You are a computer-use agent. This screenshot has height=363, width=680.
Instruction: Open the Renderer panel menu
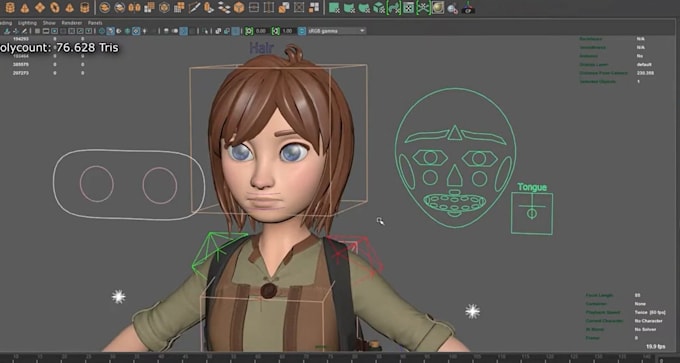tap(72, 23)
